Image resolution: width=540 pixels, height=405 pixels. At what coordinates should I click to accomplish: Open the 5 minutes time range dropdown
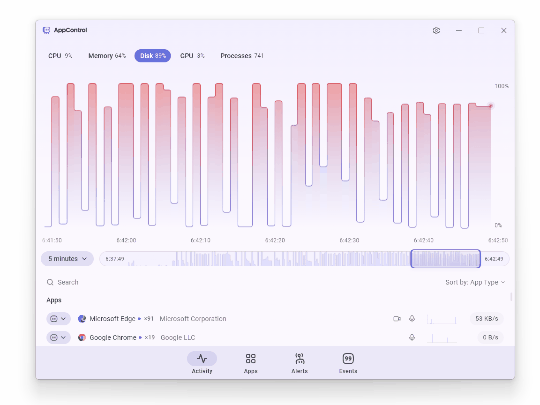point(67,259)
